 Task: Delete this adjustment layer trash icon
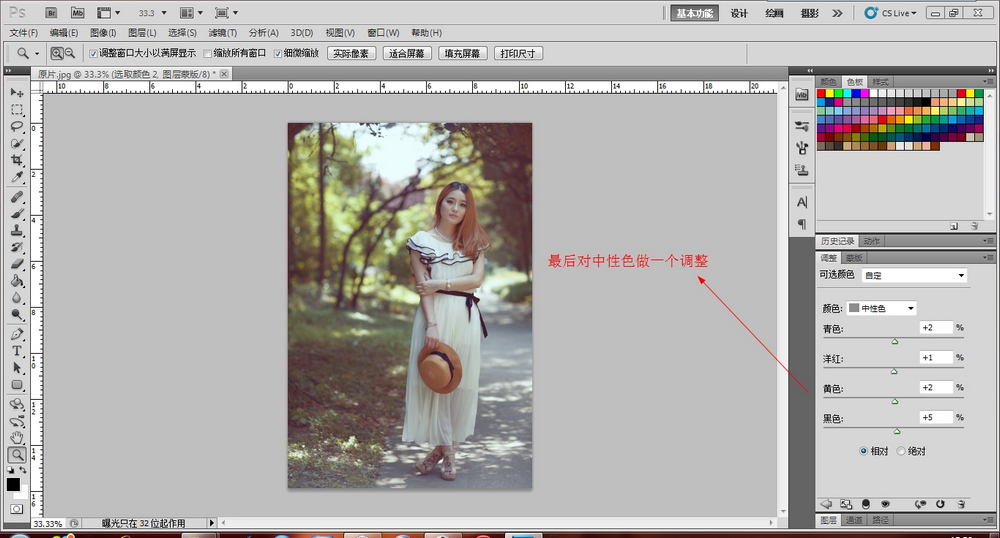[960, 504]
